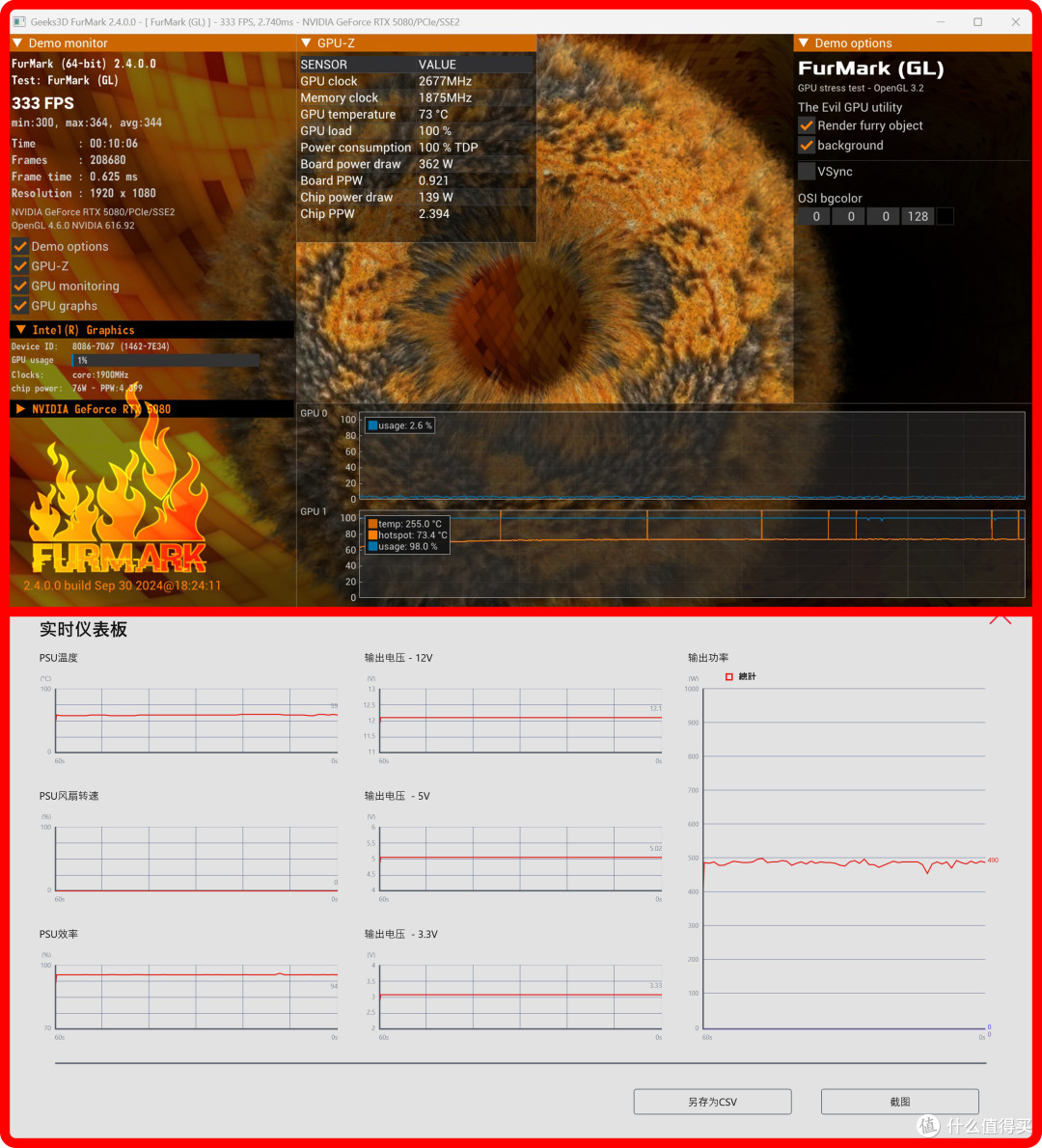Viewport: 1042px width, 1148px height.
Task: Click the PSU效率 chart
Action: pos(196,998)
